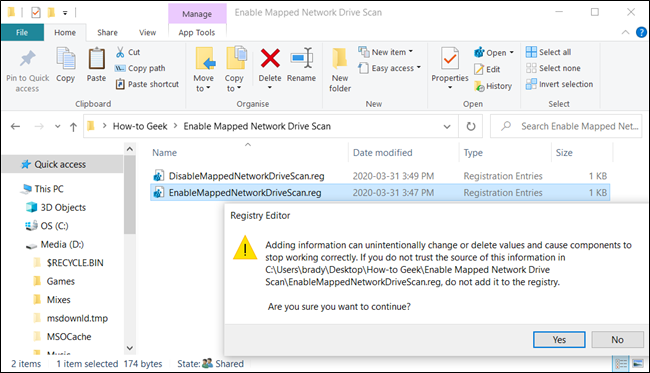Click the refresh button beside address bar
The height and width of the screenshot is (373, 650).
tap(471, 126)
